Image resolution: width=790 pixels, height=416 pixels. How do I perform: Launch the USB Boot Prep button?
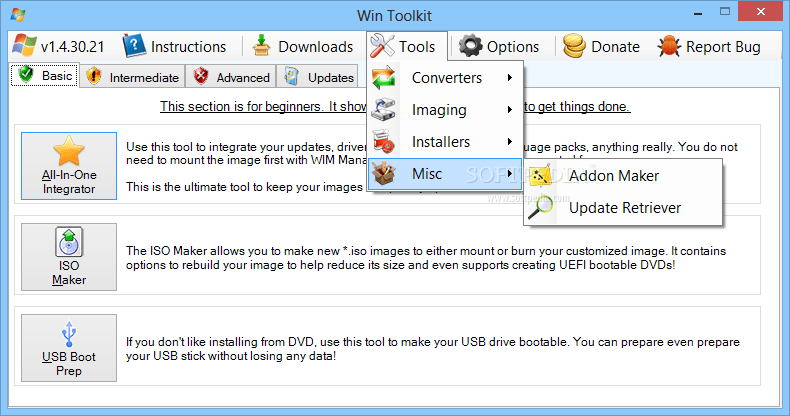point(69,348)
